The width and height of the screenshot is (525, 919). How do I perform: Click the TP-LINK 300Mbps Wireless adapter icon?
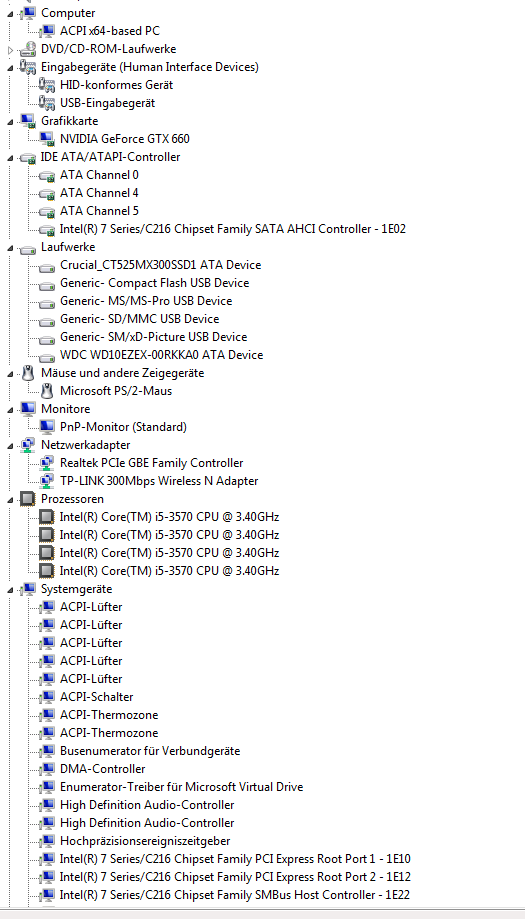47,481
